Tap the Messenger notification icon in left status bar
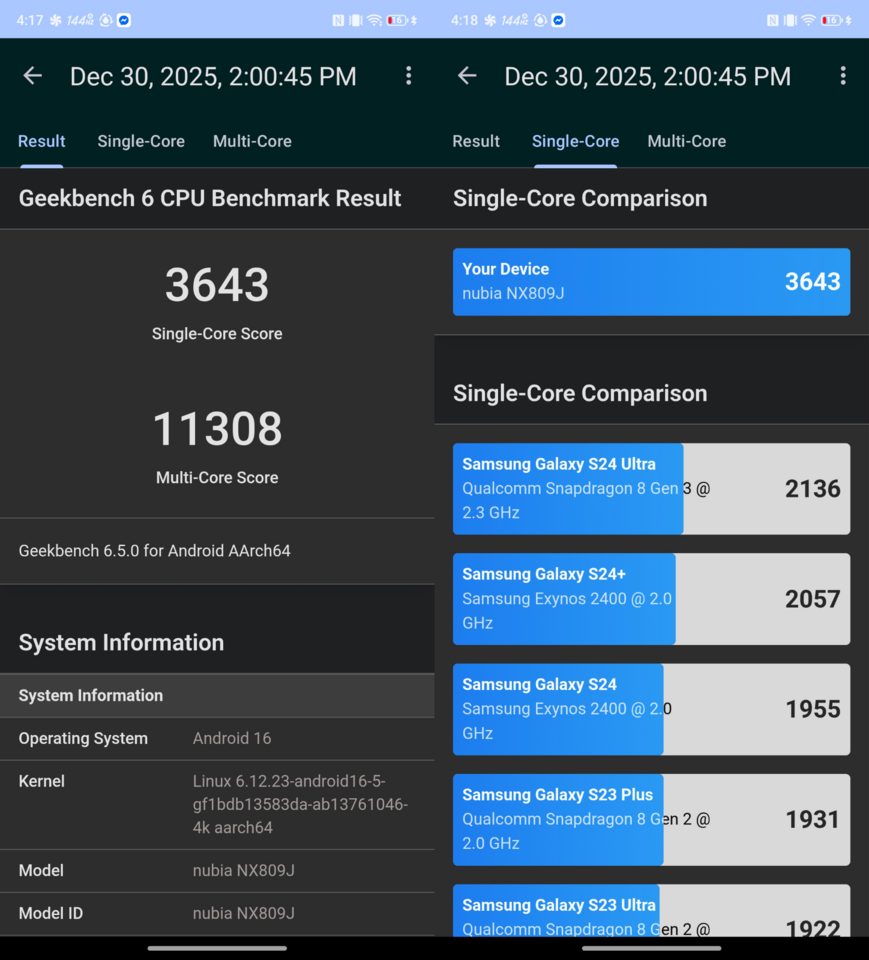869x960 pixels. coord(124,20)
